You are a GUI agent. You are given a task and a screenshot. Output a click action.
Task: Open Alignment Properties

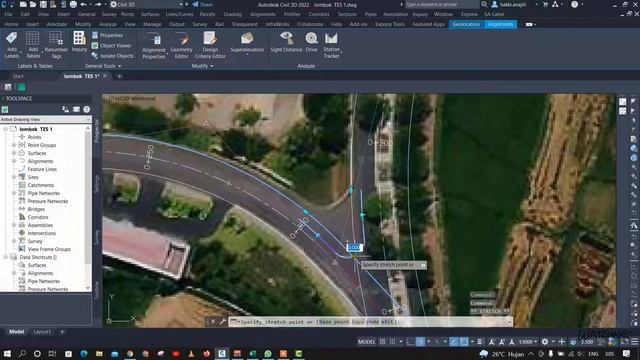point(154,45)
